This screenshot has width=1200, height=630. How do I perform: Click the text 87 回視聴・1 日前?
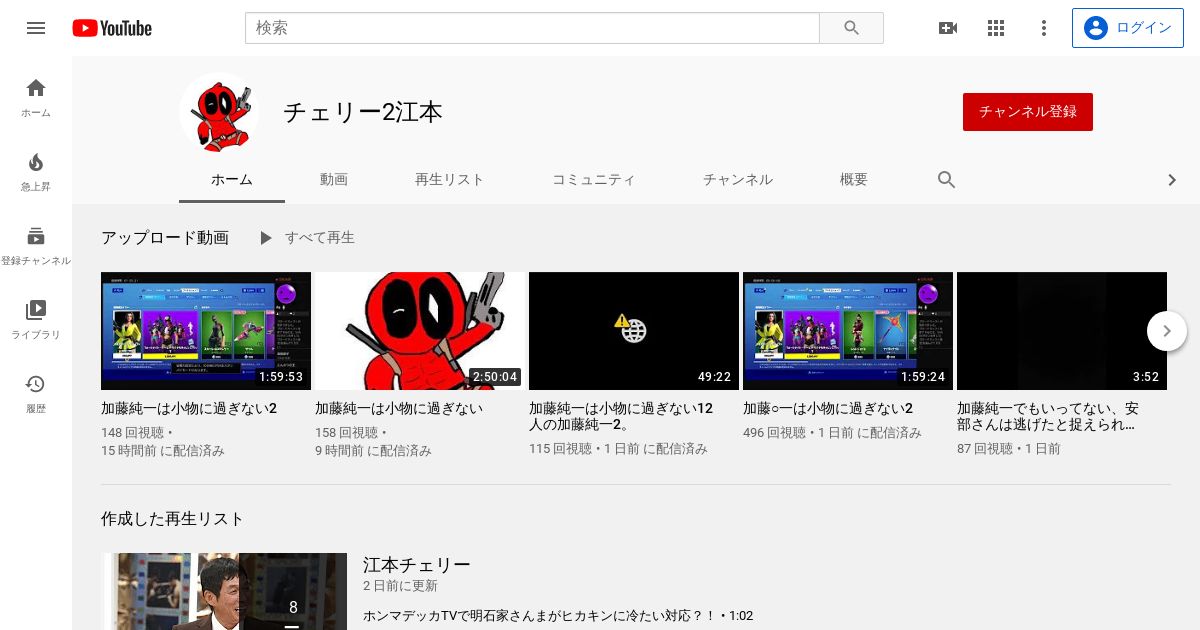click(1009, 450)
